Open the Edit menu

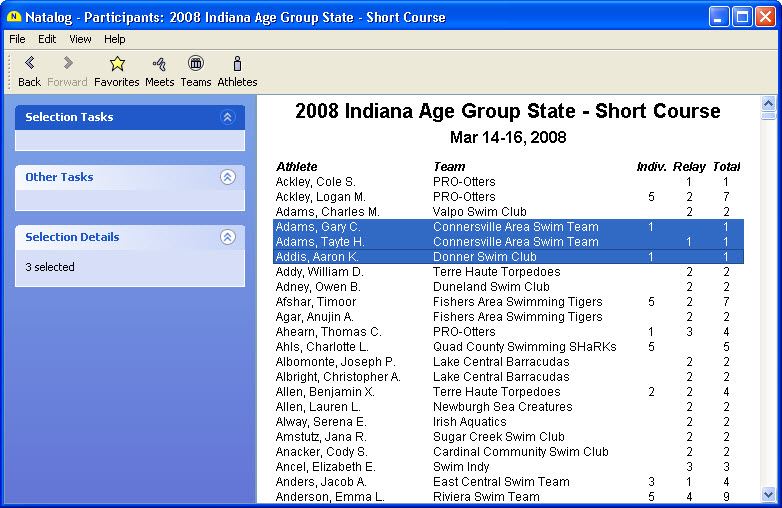[47, 39]
